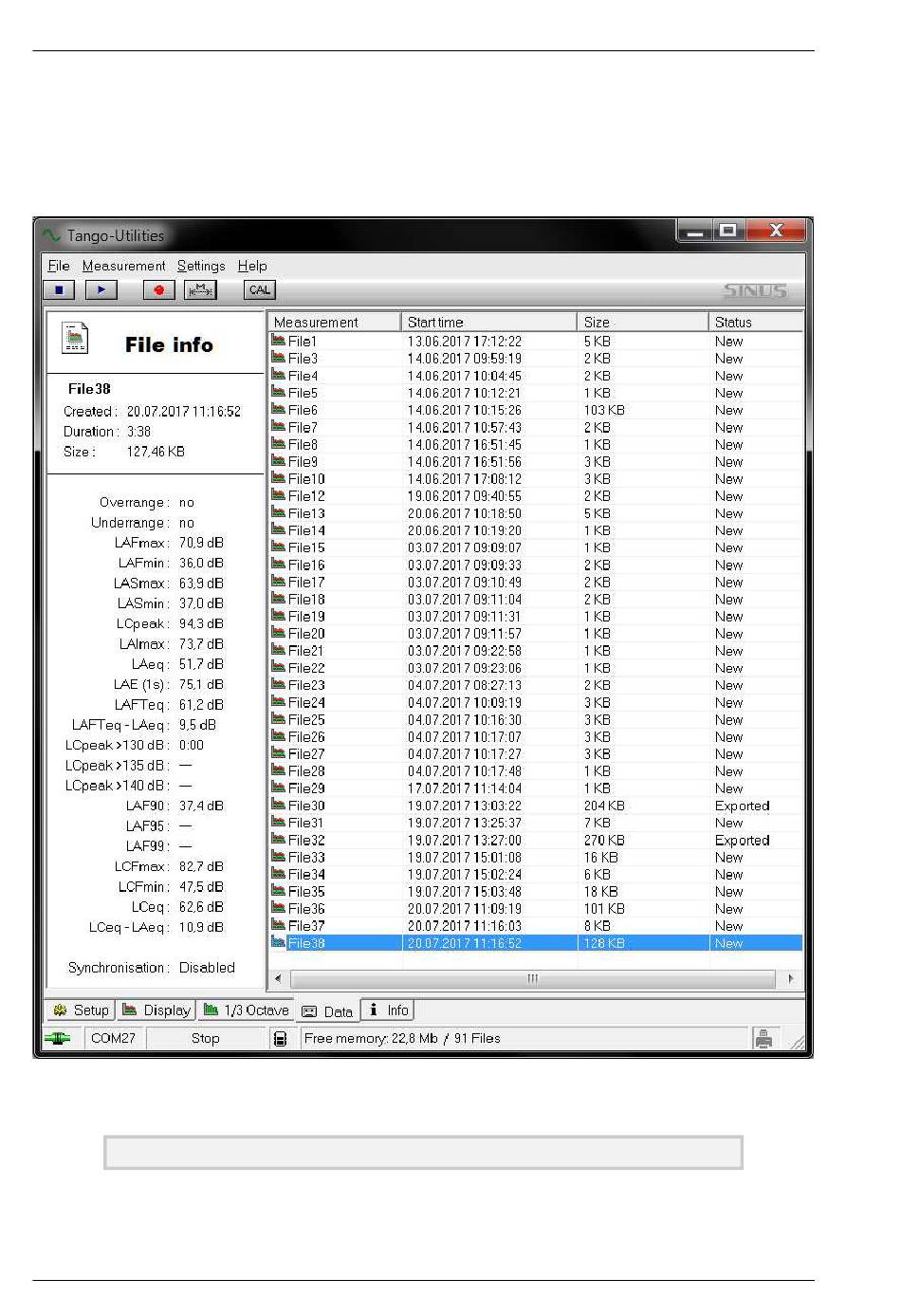The image size is (901, 1316).
Task: Click the File6 measurement icon
Action: [x=279, y=410]
